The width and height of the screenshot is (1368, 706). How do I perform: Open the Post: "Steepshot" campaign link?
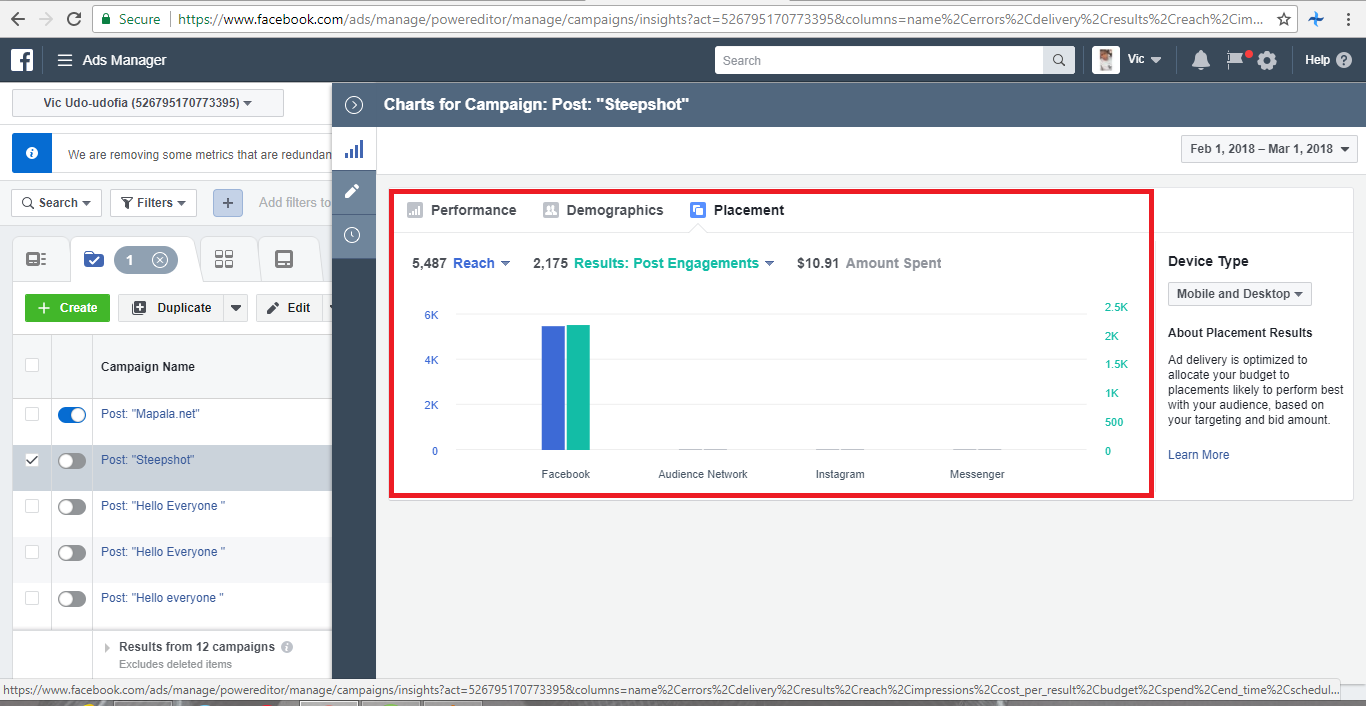pos(148,460)
